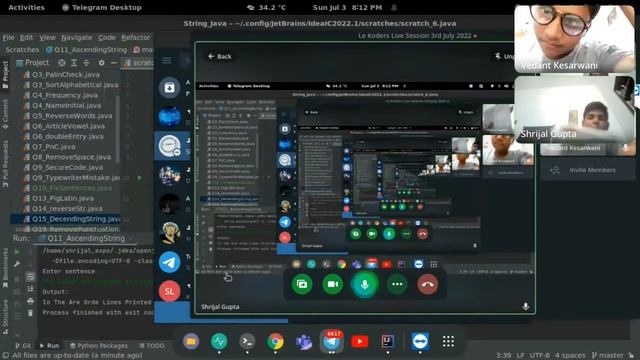
Task: Open the blue Telegram logo chat
Action: pyautogui.click(x=169, y=262)
